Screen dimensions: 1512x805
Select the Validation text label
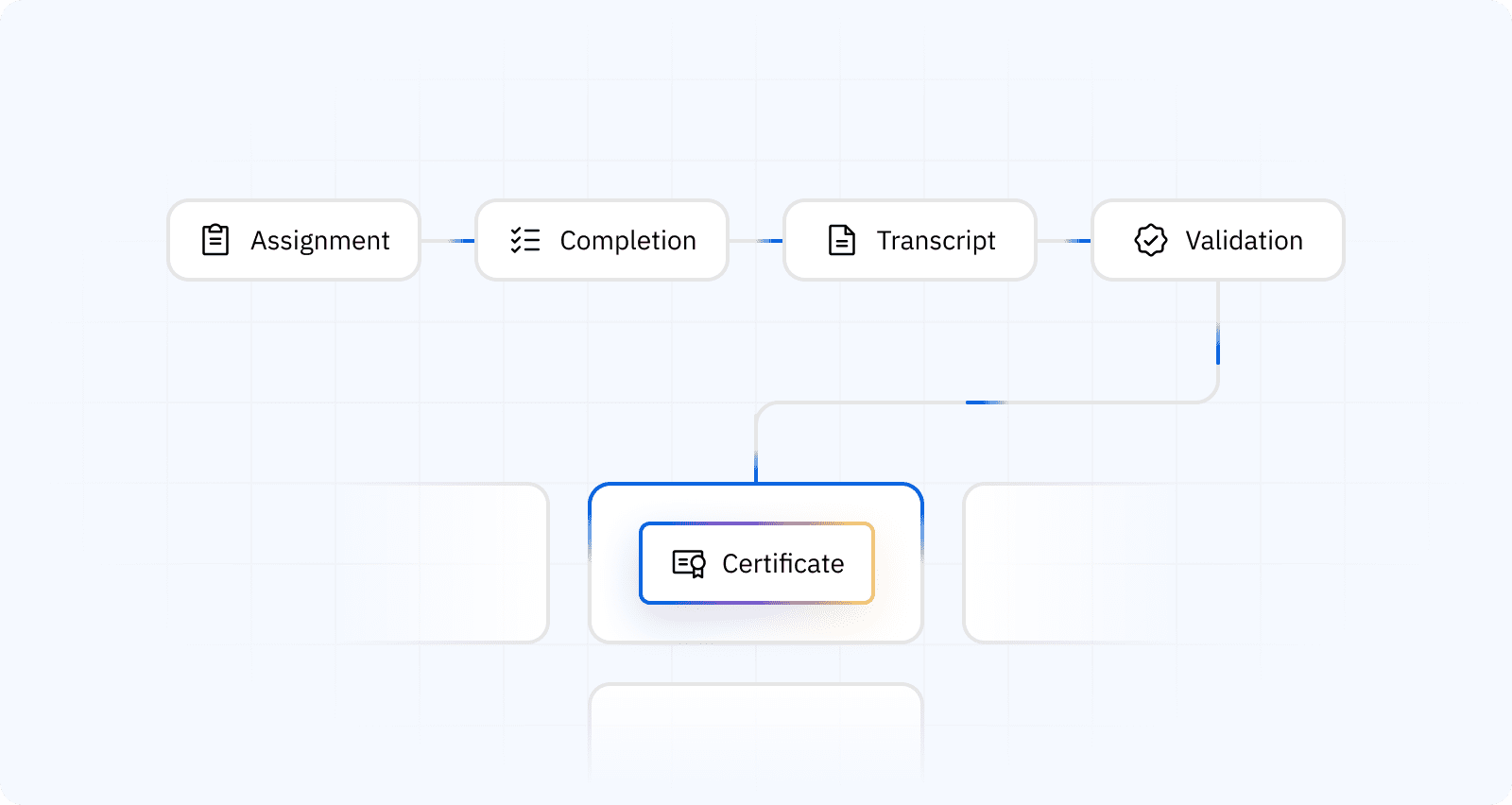click(1244, 241)
